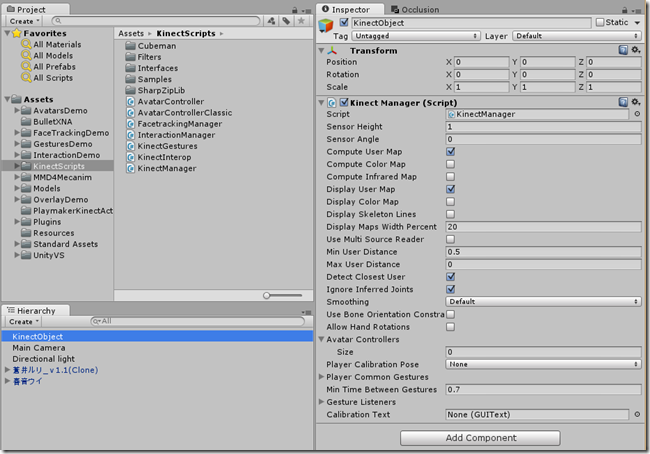This screenshot has width=650, height=454.
Task: Open the Tag dropdown
Action: coord(416,36)
